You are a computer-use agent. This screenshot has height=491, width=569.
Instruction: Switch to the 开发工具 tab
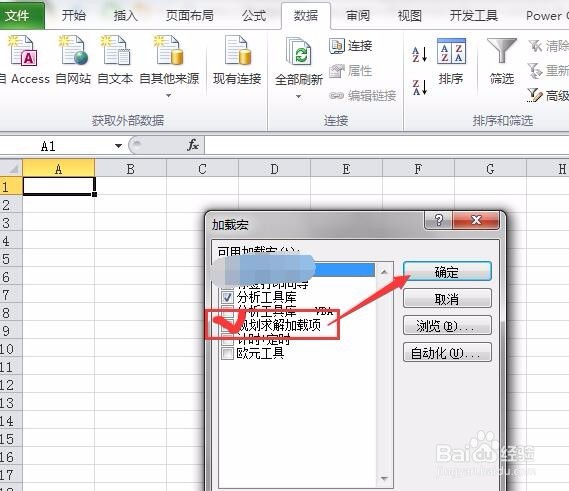[474, 15]
